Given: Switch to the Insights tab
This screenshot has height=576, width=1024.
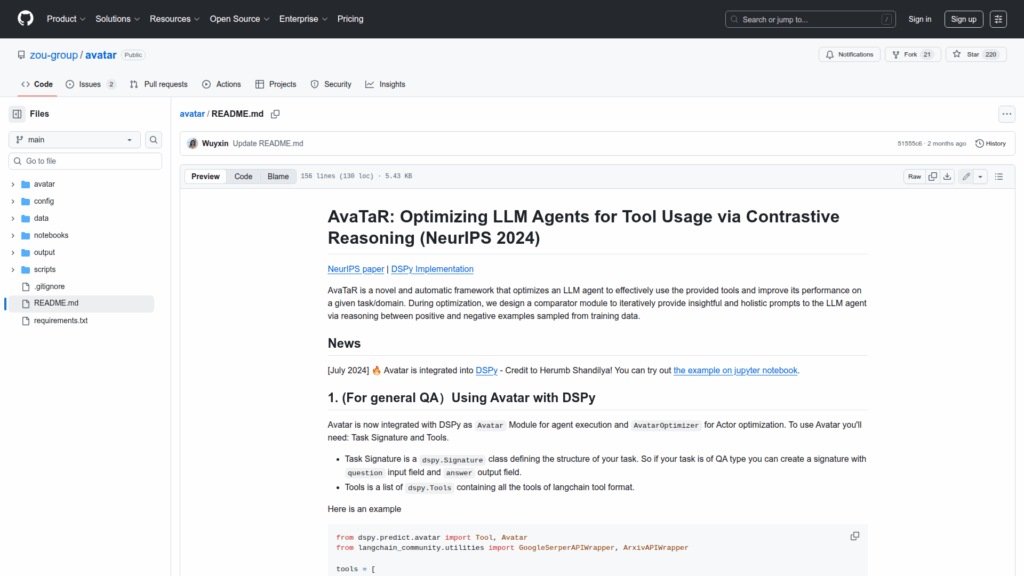Looking at the screenshot, I should pyautogui.click(x=385, y=84).
